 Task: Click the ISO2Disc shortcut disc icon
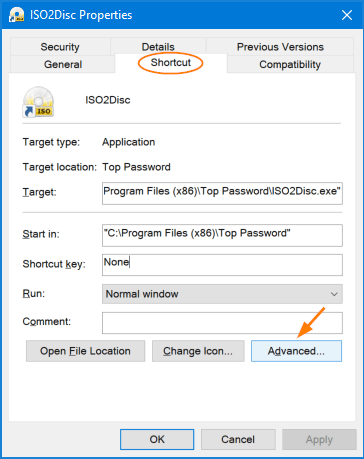pos(38,102)
